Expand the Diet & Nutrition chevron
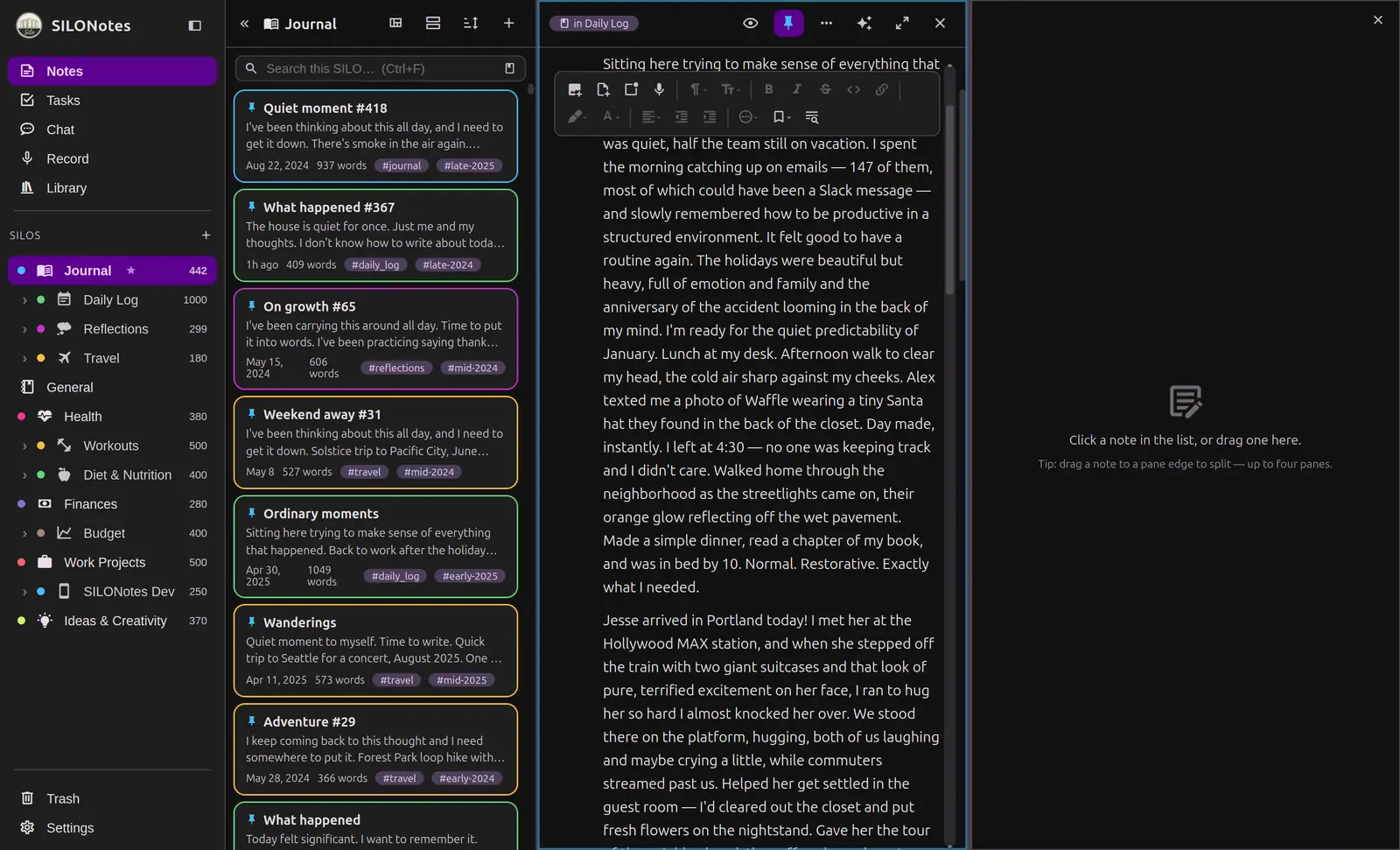This screenshot has height=850, width=1400. point(24,475)
